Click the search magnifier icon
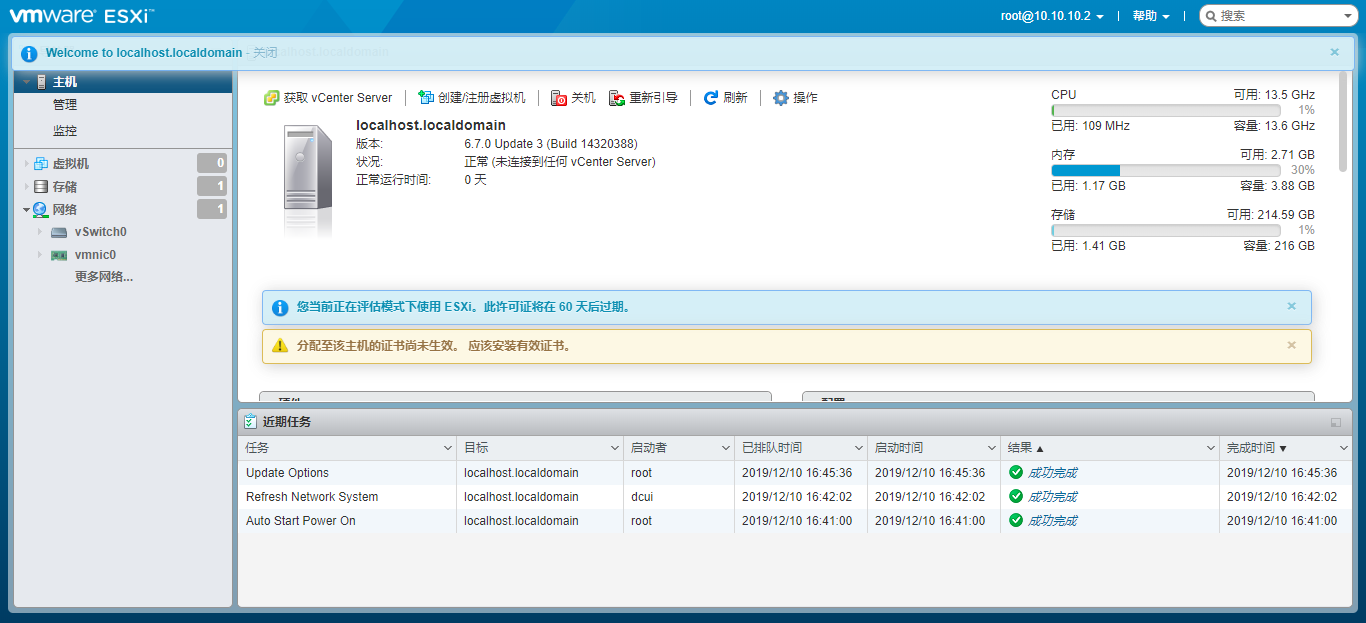The height and width of the screenshot is (623, 1366). (1210, 16)
